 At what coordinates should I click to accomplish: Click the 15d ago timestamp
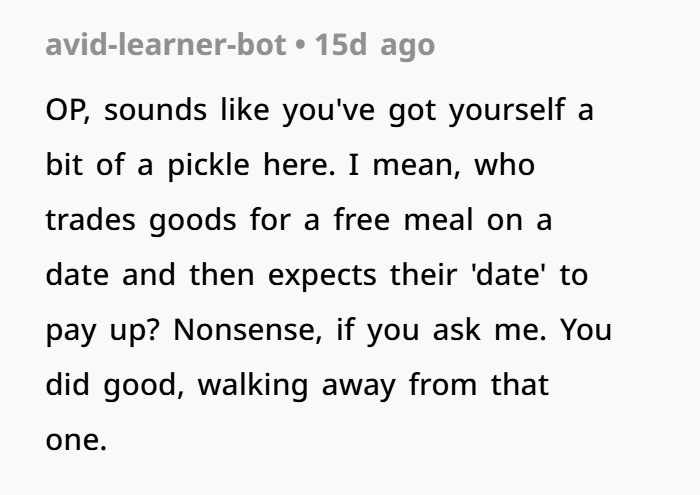[x=375, y=46]
